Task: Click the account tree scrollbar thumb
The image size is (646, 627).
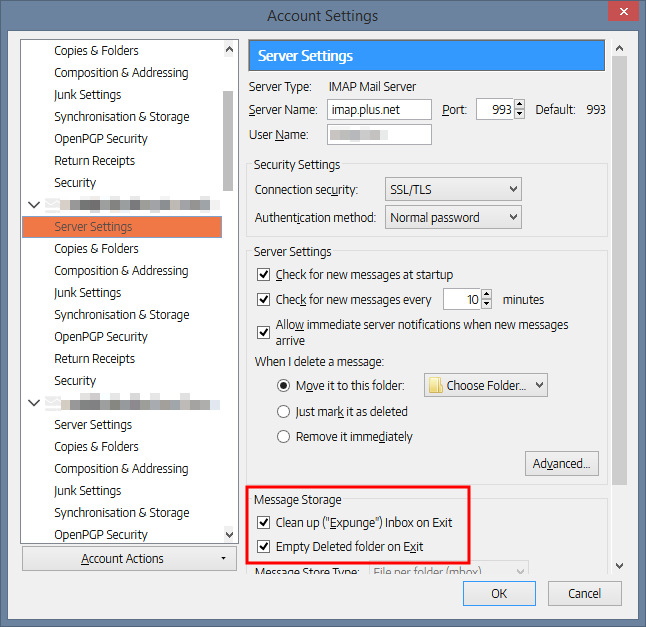Action: point(228,141)
